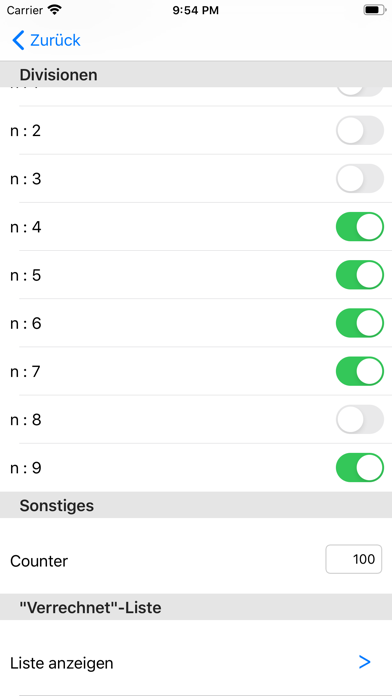Open the Liste anzeigen disclosure arrow
The height and width of the screenshot is (696, 392).
tap(364, 662)
